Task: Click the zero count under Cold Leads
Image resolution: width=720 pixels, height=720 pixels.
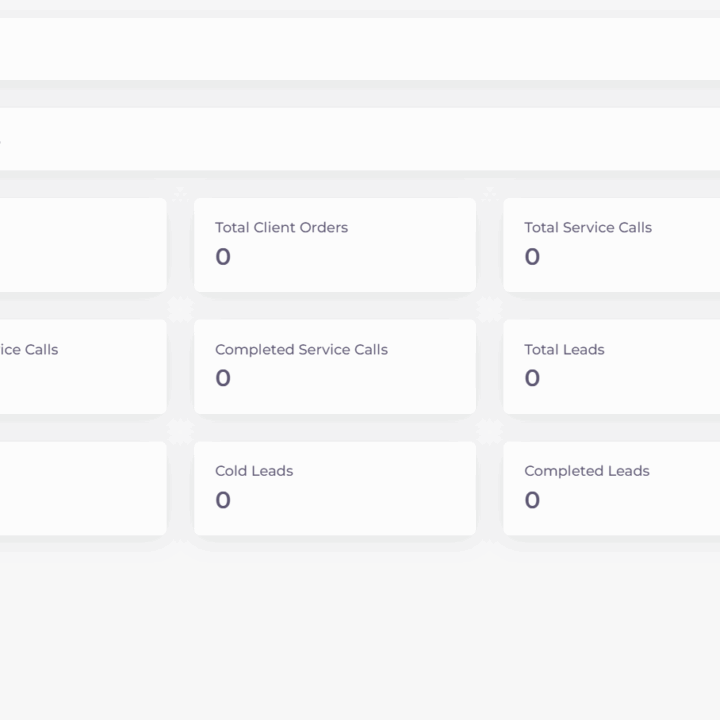Action: coord(223,500)
